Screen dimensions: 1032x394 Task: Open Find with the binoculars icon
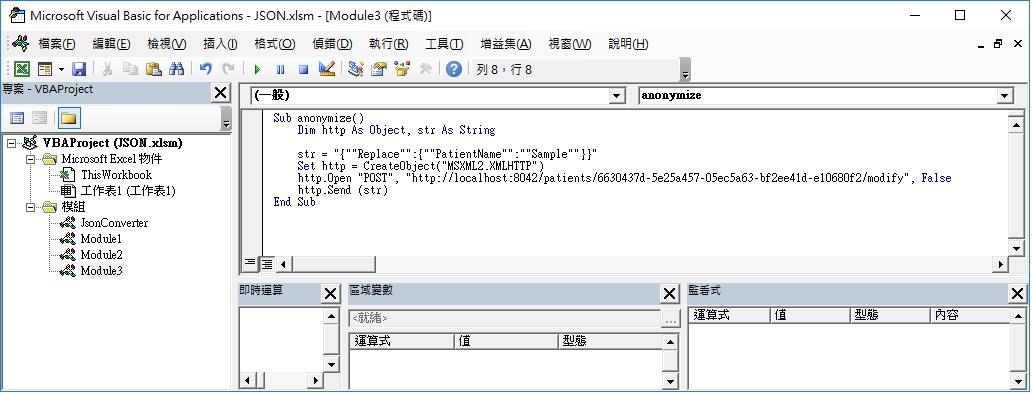176,68
